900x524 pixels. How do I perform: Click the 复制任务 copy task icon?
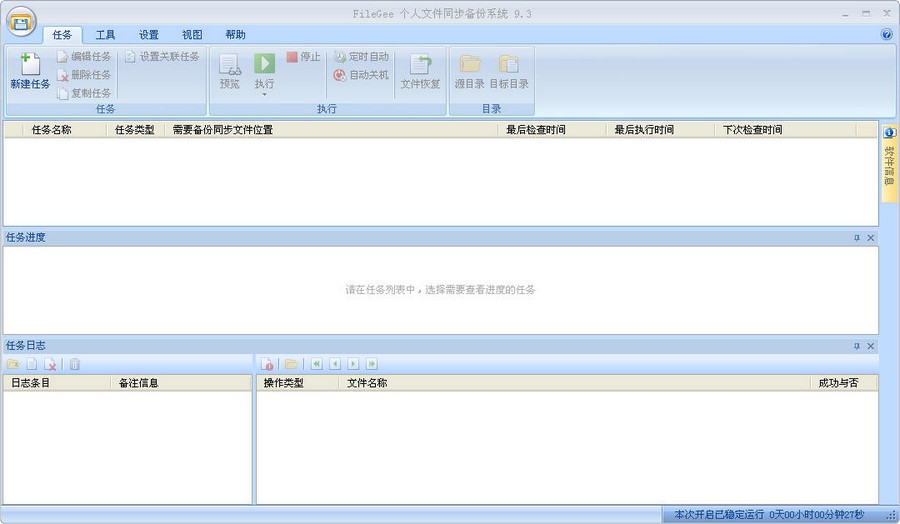(x=63, y=93)
